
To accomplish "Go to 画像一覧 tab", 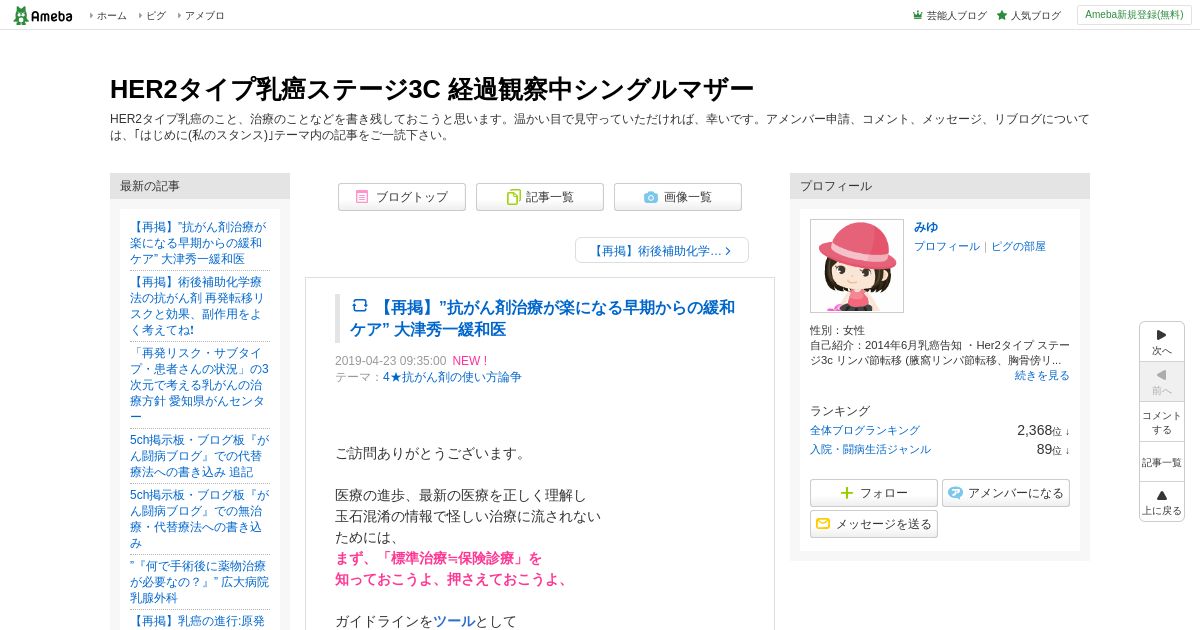I will click(x=678, y=197).
